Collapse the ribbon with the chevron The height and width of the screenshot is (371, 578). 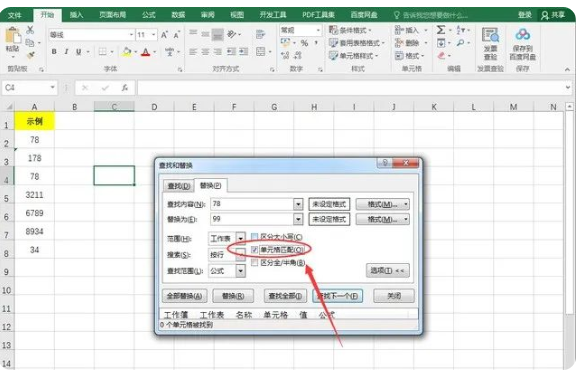tap(567, 69)
